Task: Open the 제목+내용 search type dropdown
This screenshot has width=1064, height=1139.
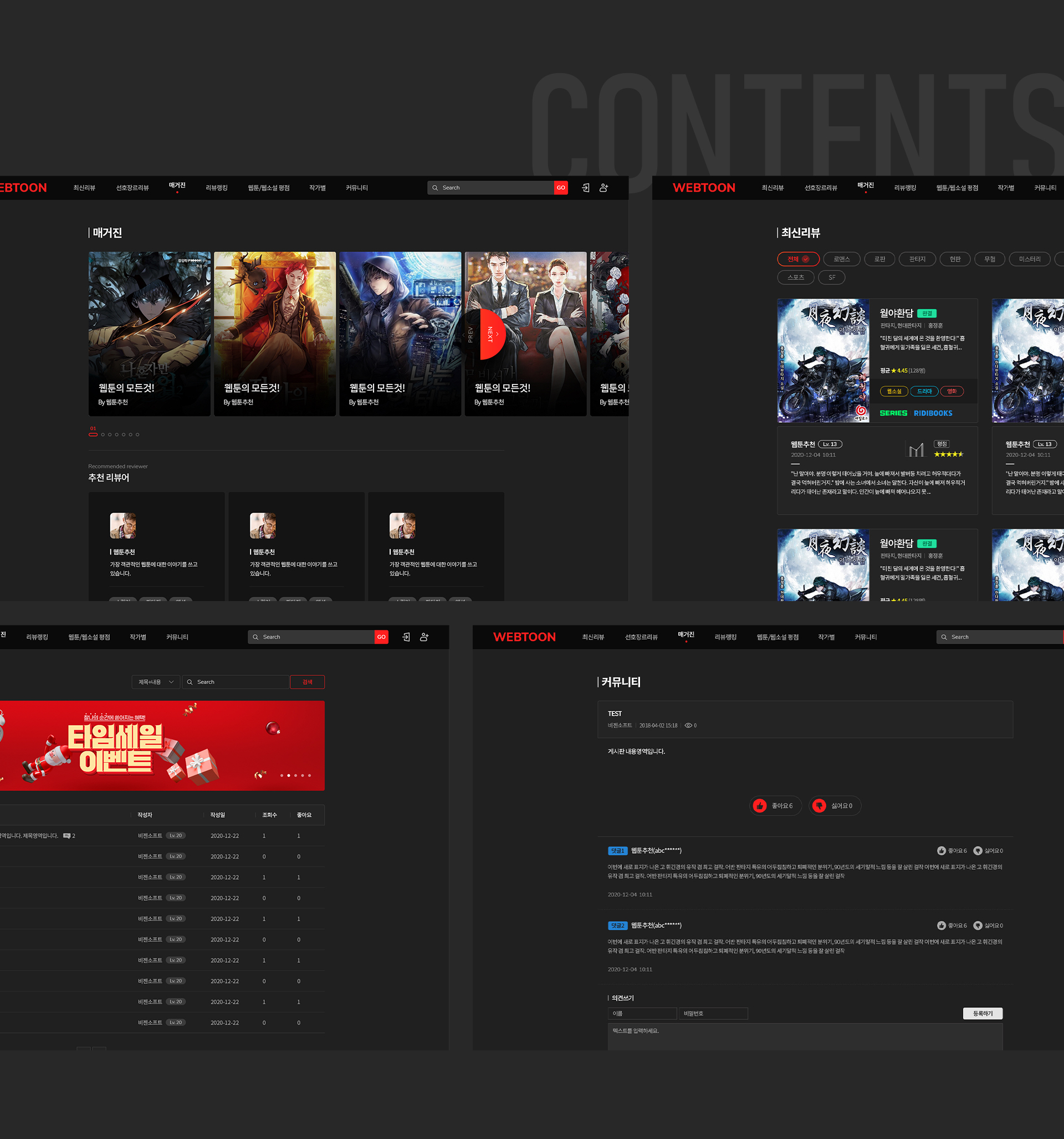Action: (155, 682)
